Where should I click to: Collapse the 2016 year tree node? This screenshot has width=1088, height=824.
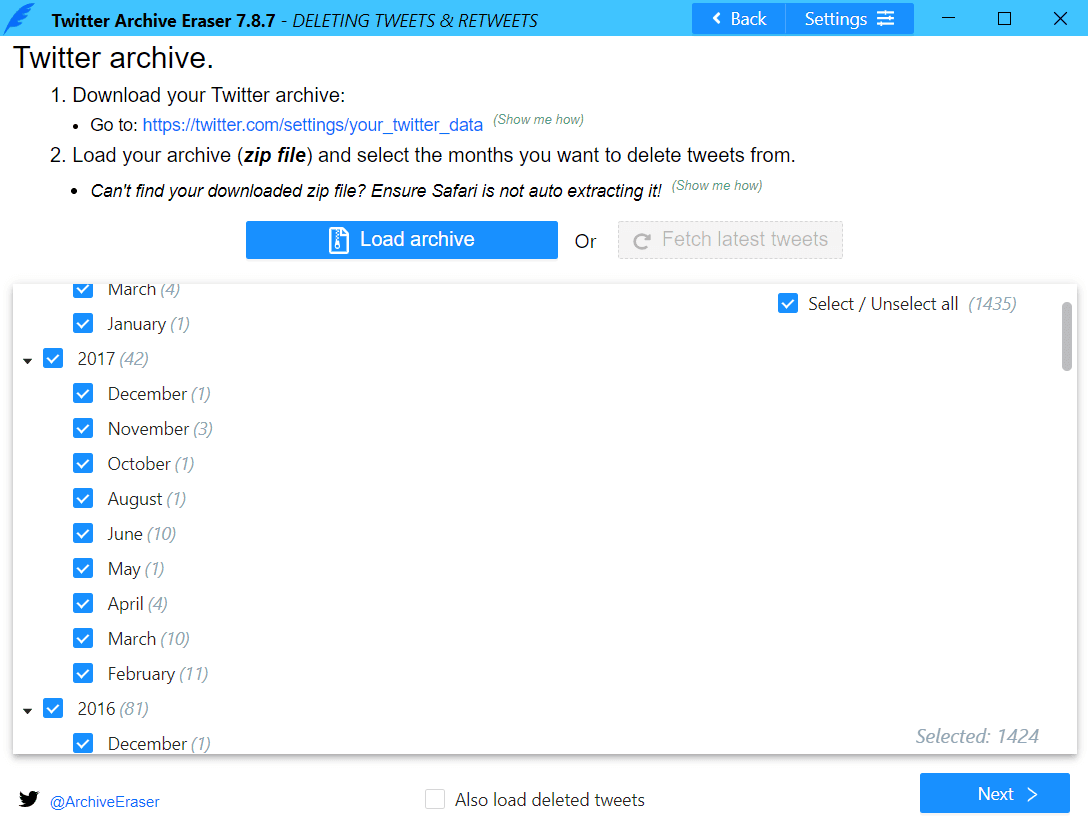pos(27,710)
